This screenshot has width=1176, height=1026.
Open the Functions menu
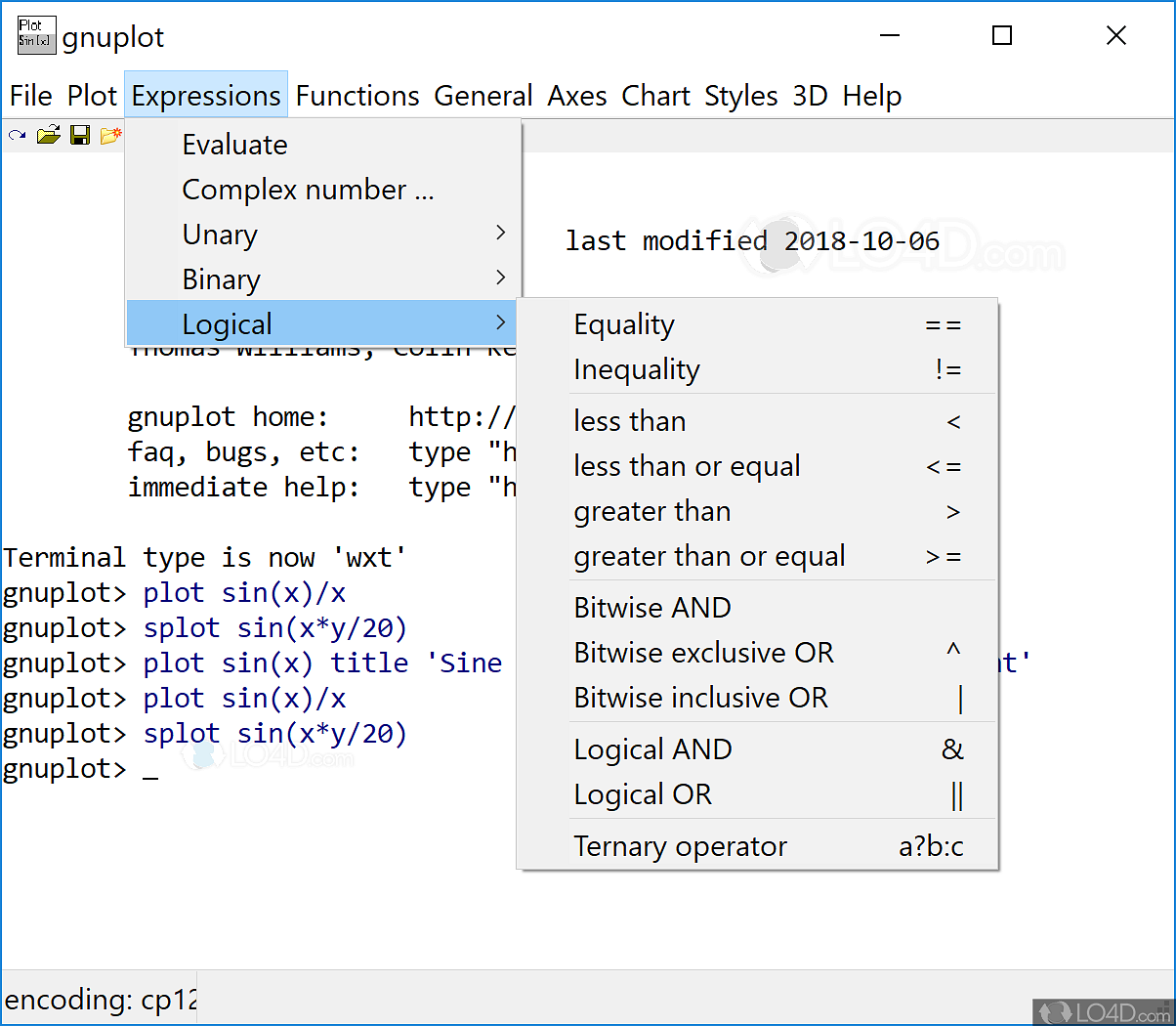357,96
